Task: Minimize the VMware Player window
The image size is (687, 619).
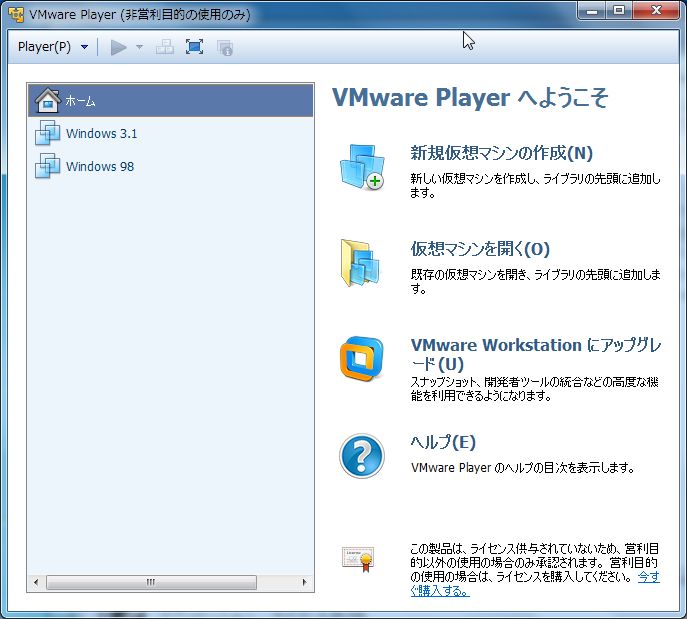Action: pyautogui.click(x=592, y=11)
